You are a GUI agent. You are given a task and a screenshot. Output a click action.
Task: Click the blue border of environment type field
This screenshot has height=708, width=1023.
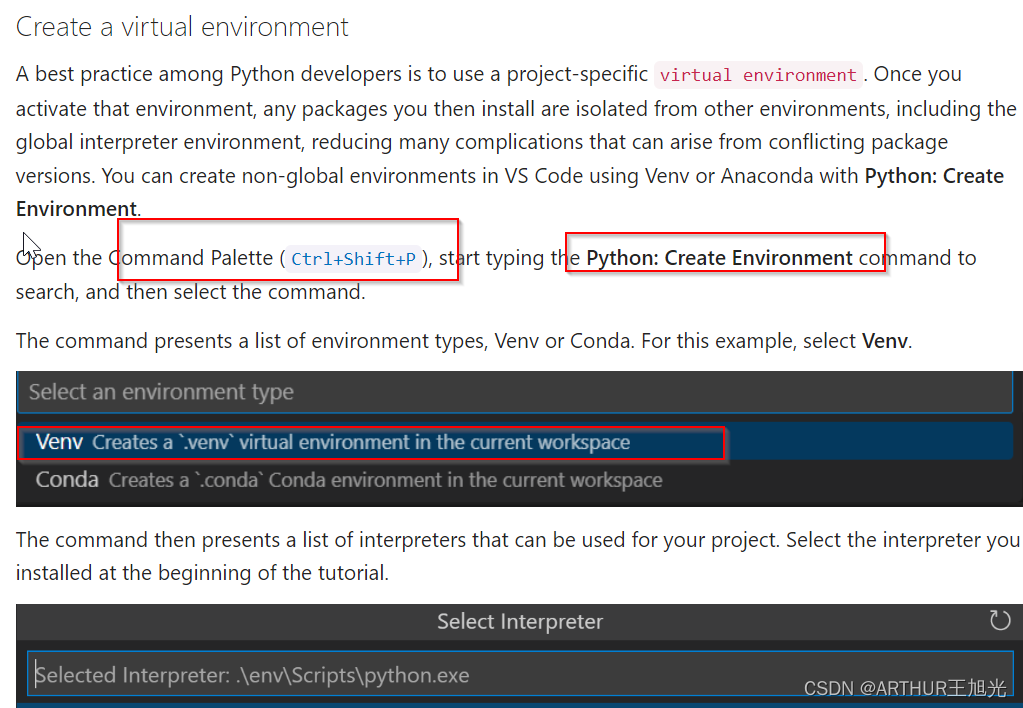tap(515, 373)
